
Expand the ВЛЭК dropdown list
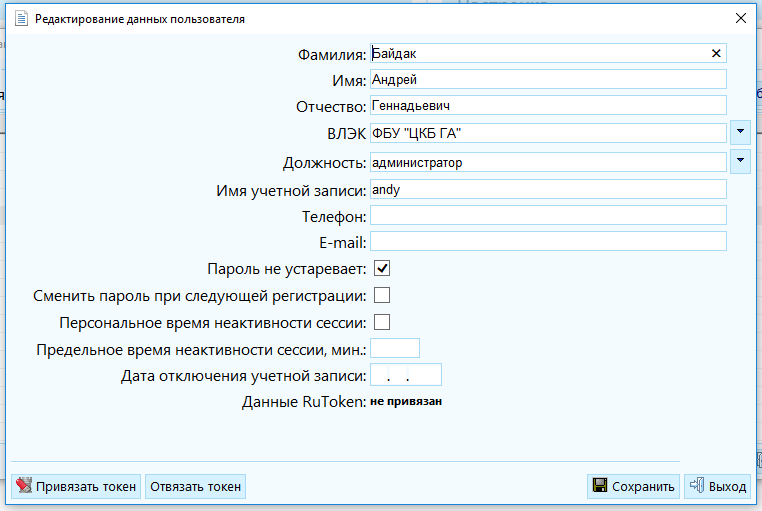click(740, 132)
